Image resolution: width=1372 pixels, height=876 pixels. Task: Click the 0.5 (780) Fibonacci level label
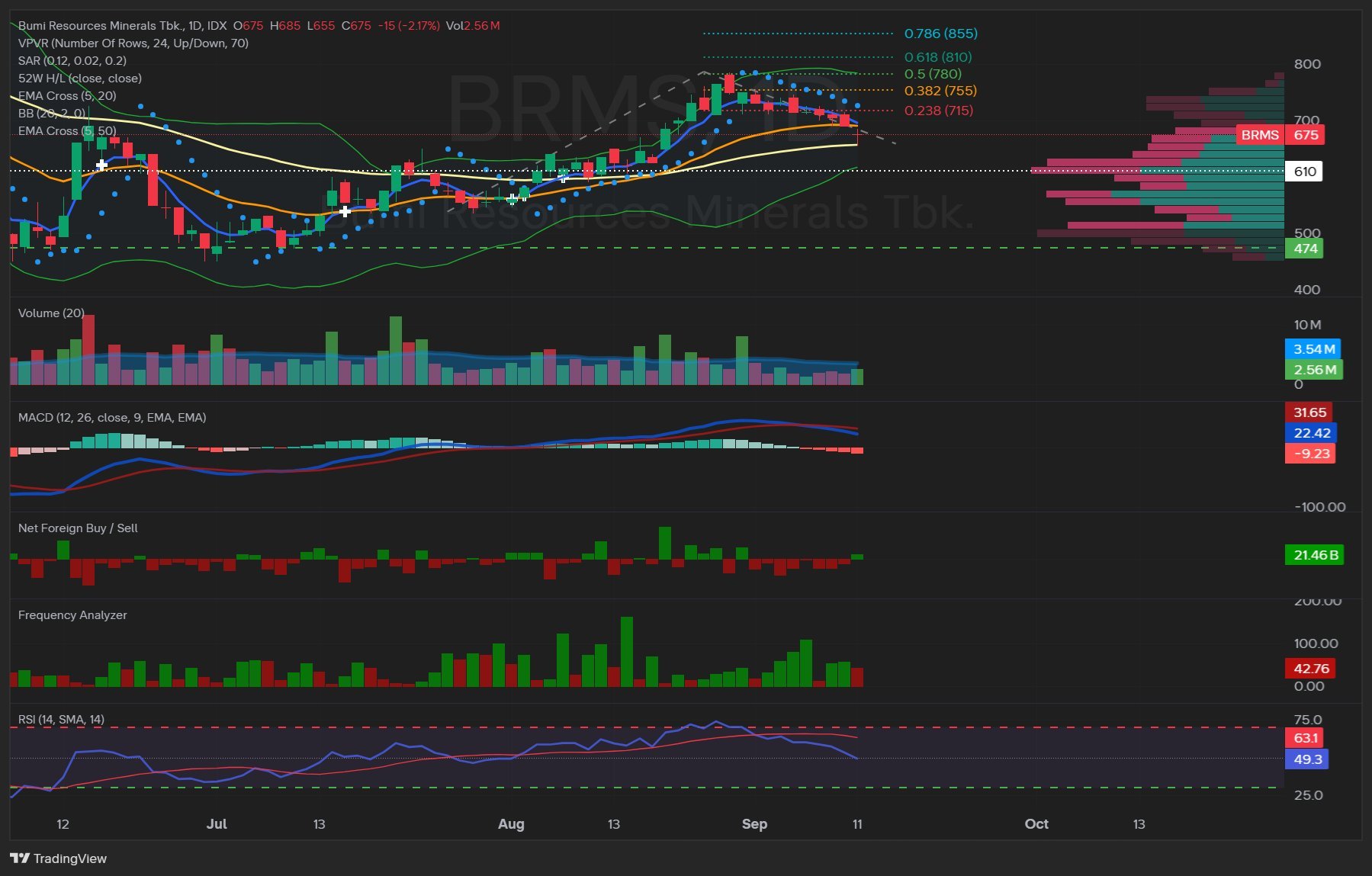pyautogui.click(x=933, y=74)
